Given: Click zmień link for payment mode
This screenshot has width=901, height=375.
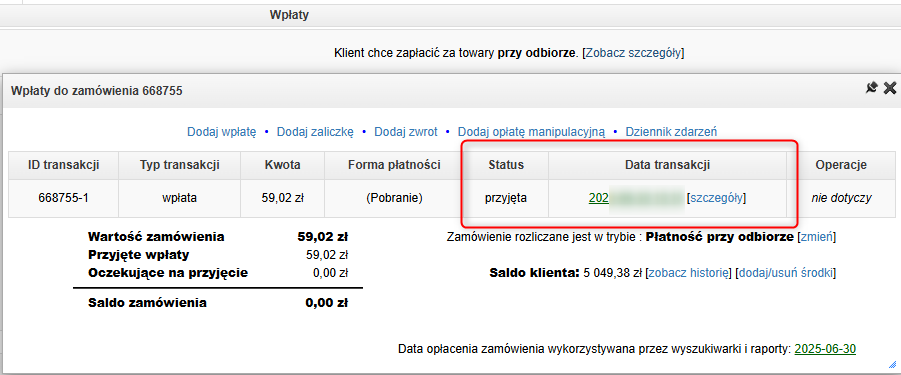Looking at the screenshot, I should click(817, 237).
